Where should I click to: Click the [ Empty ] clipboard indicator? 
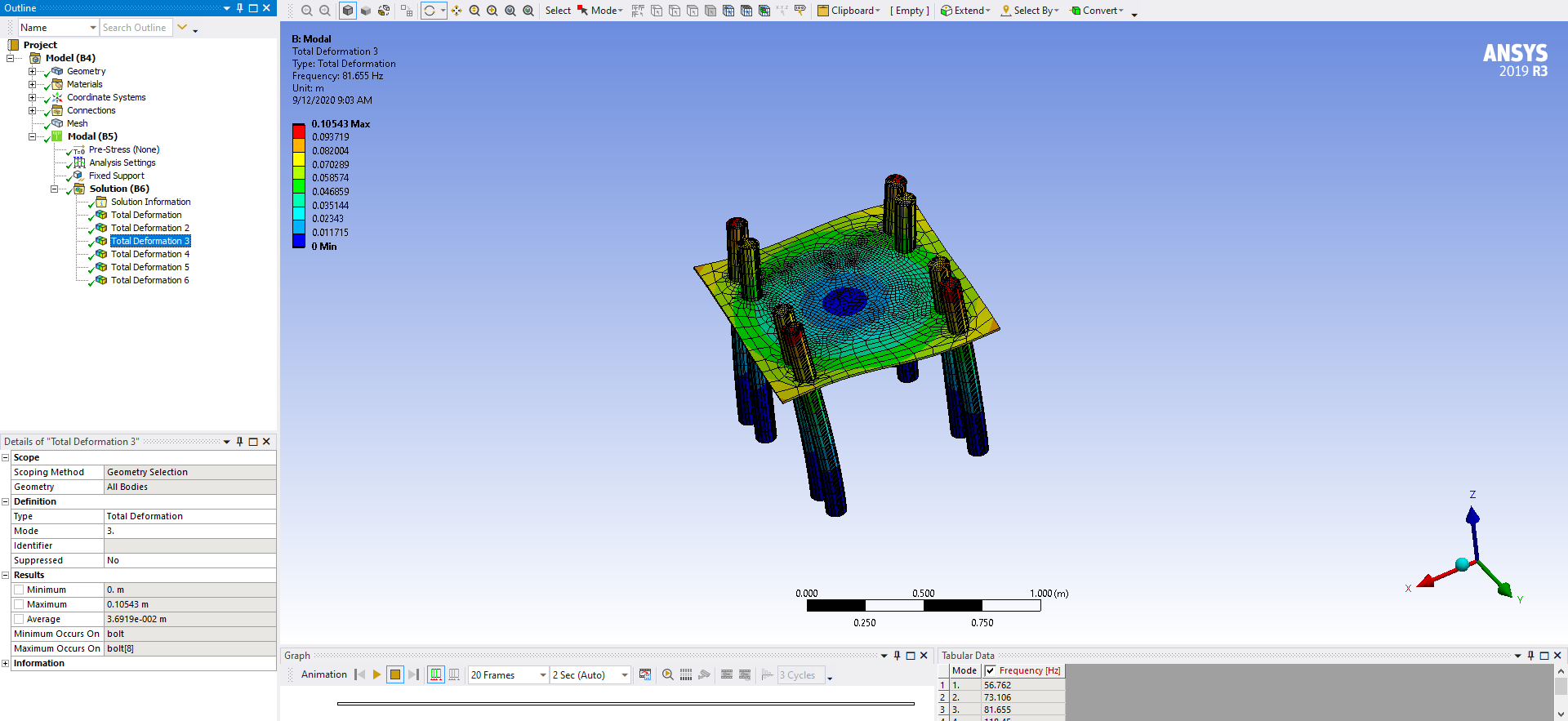[x=910, y=11]
